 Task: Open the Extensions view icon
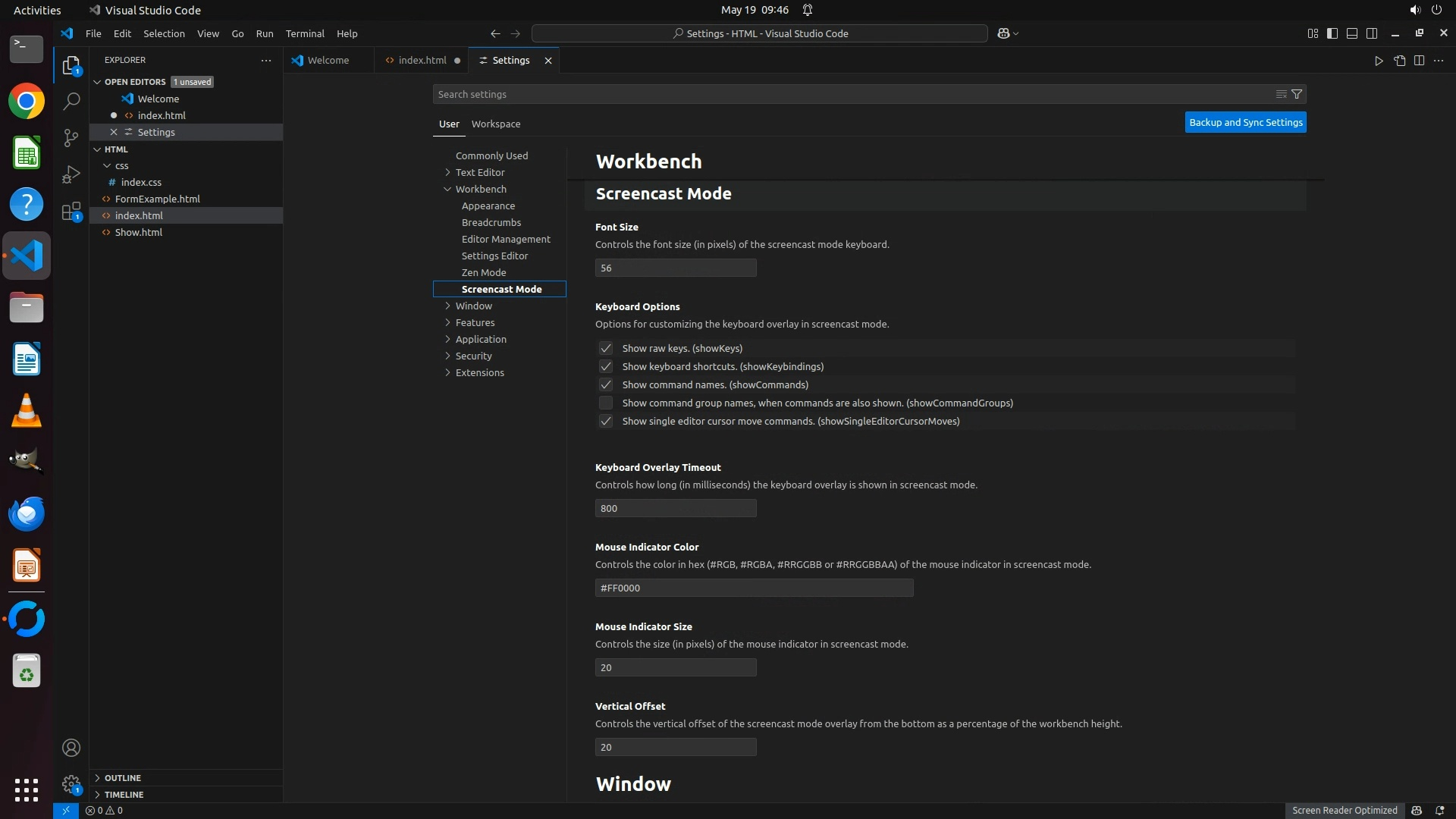[x=71, y=212]
